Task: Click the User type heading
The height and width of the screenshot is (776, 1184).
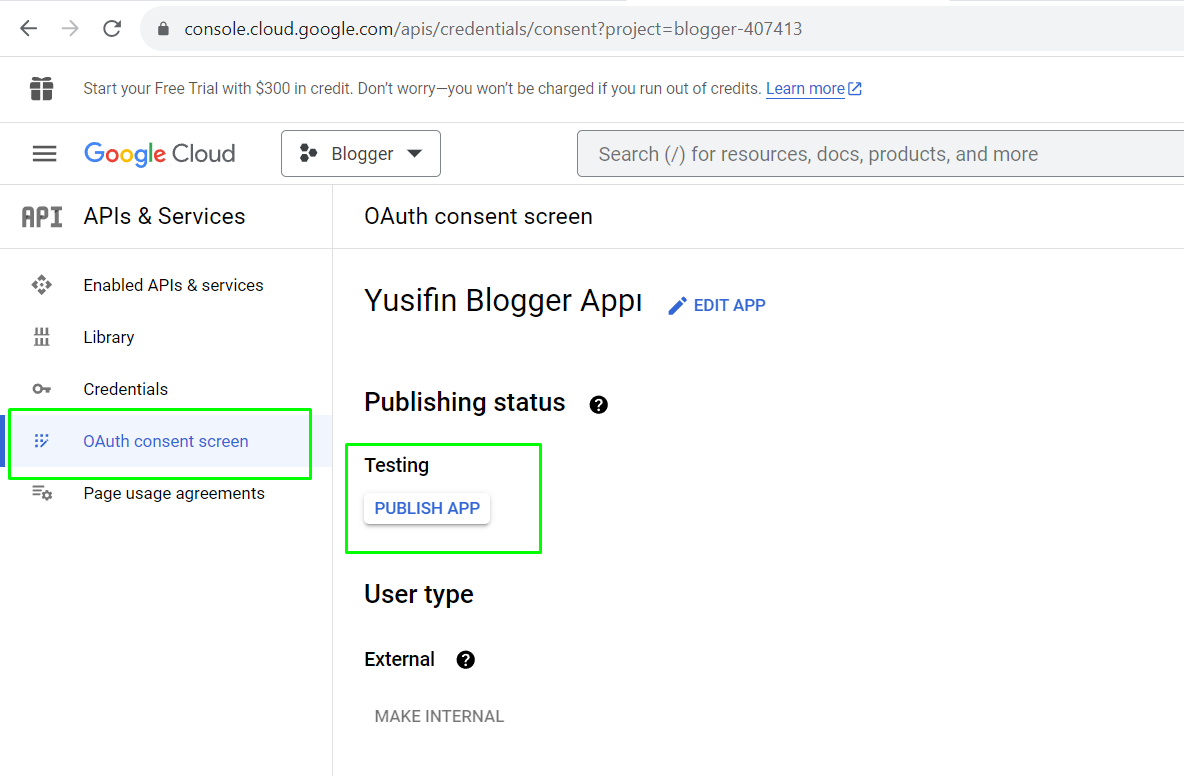Action: click(x=418, y=594)
